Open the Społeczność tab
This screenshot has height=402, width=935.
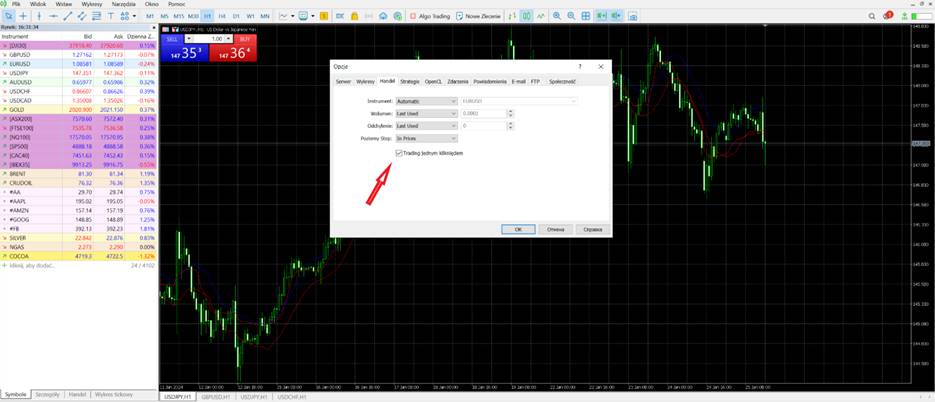point(562,81)
